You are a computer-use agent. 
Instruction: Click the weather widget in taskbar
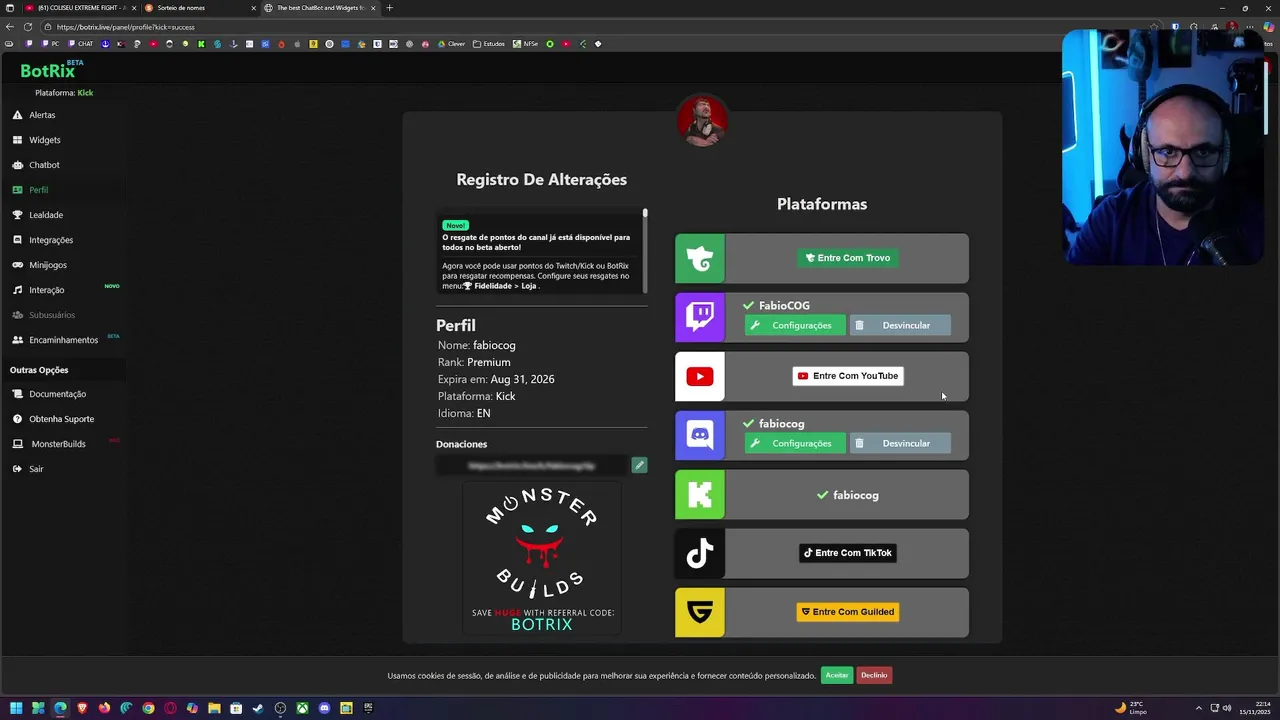pos(1133,708)
